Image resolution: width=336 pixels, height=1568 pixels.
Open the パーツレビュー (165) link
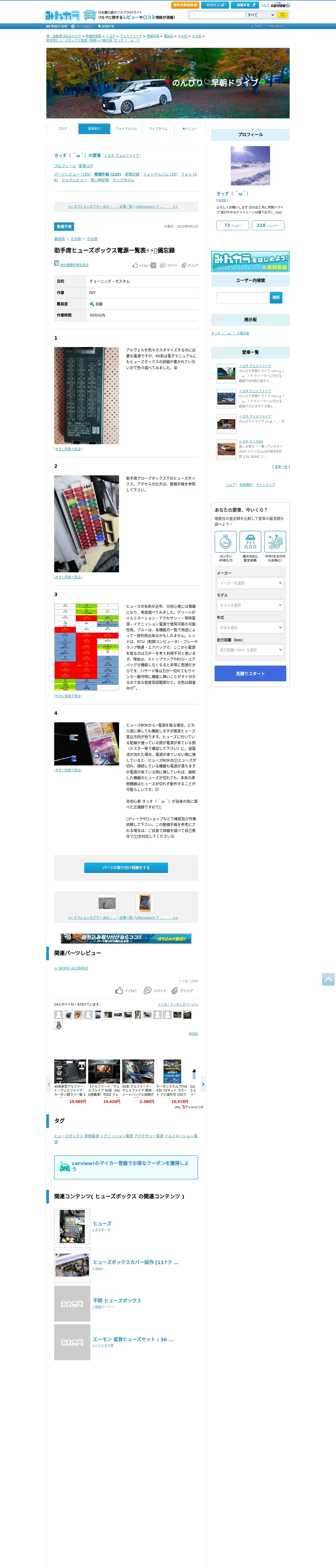point(72,174)
